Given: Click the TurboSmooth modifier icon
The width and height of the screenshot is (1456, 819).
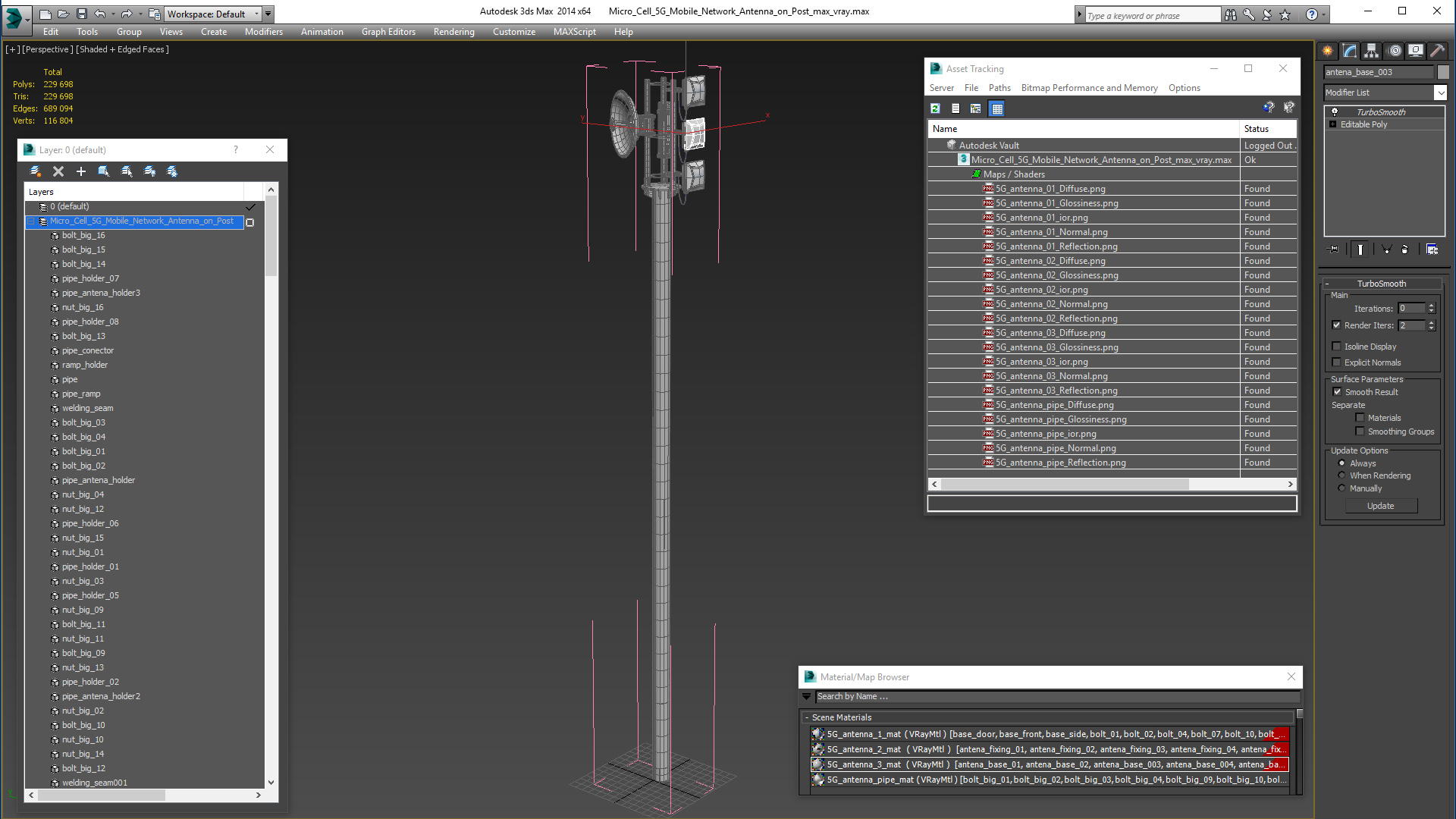Looking at the screenshot, I should (x=1334, y=111).
